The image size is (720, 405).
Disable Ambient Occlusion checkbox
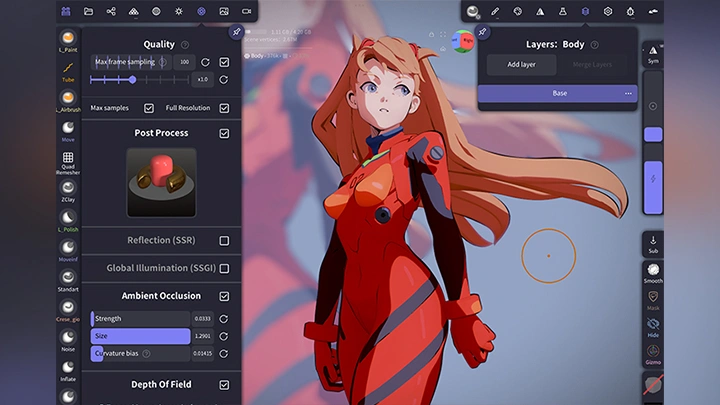pos(224,296)
